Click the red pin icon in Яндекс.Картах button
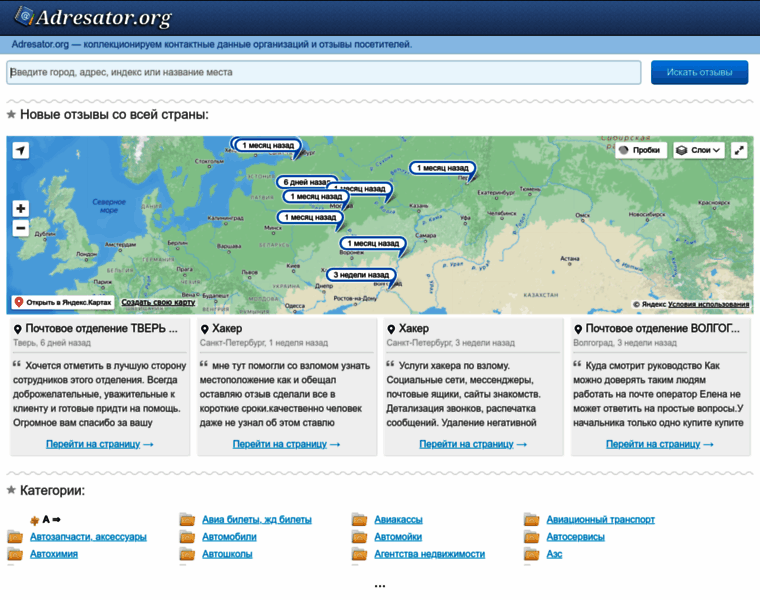The width and height of the screenshot is (760, 600). (19, 302)
